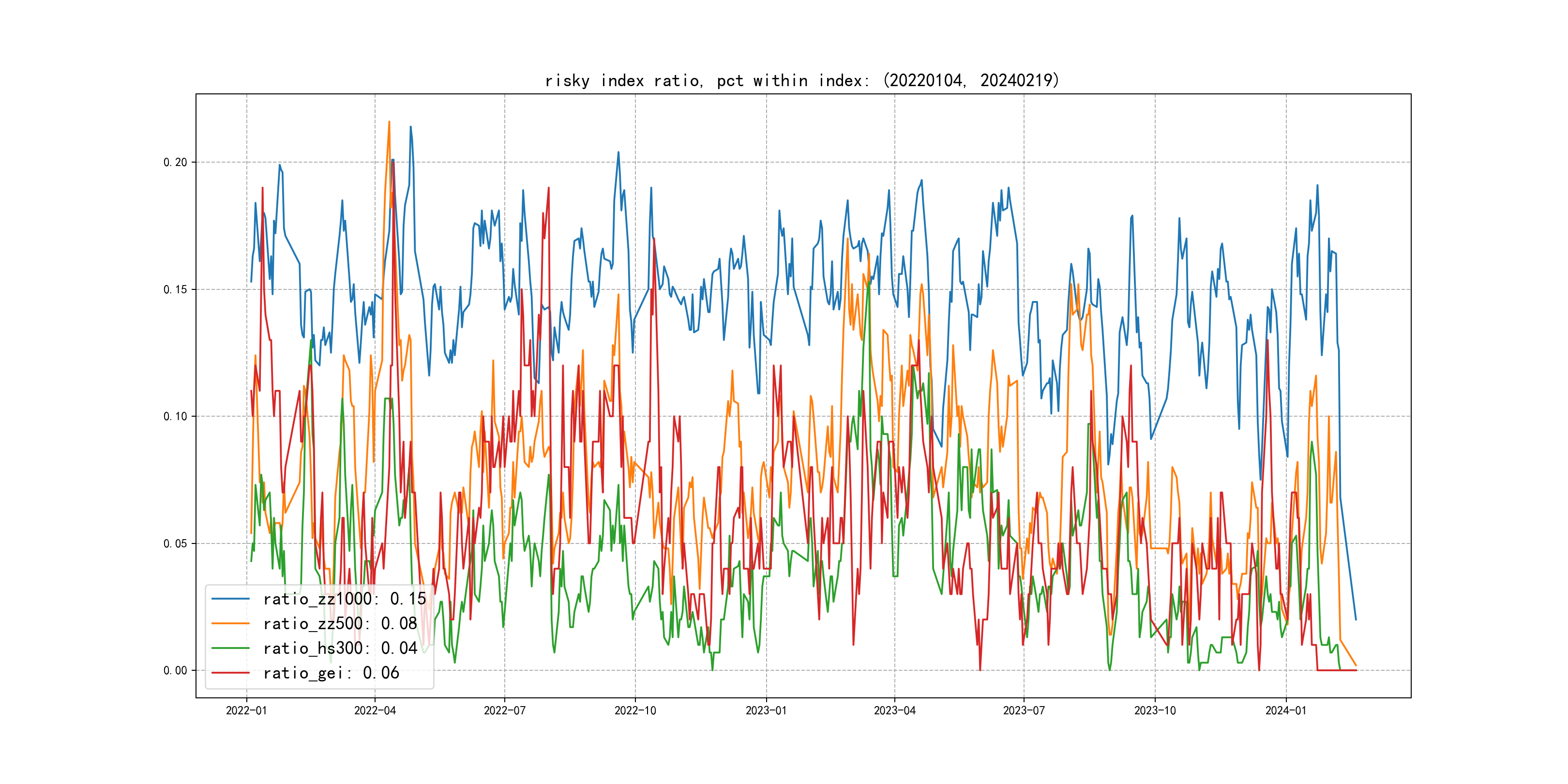
Task: Click the chart title text
Action: 802,80
